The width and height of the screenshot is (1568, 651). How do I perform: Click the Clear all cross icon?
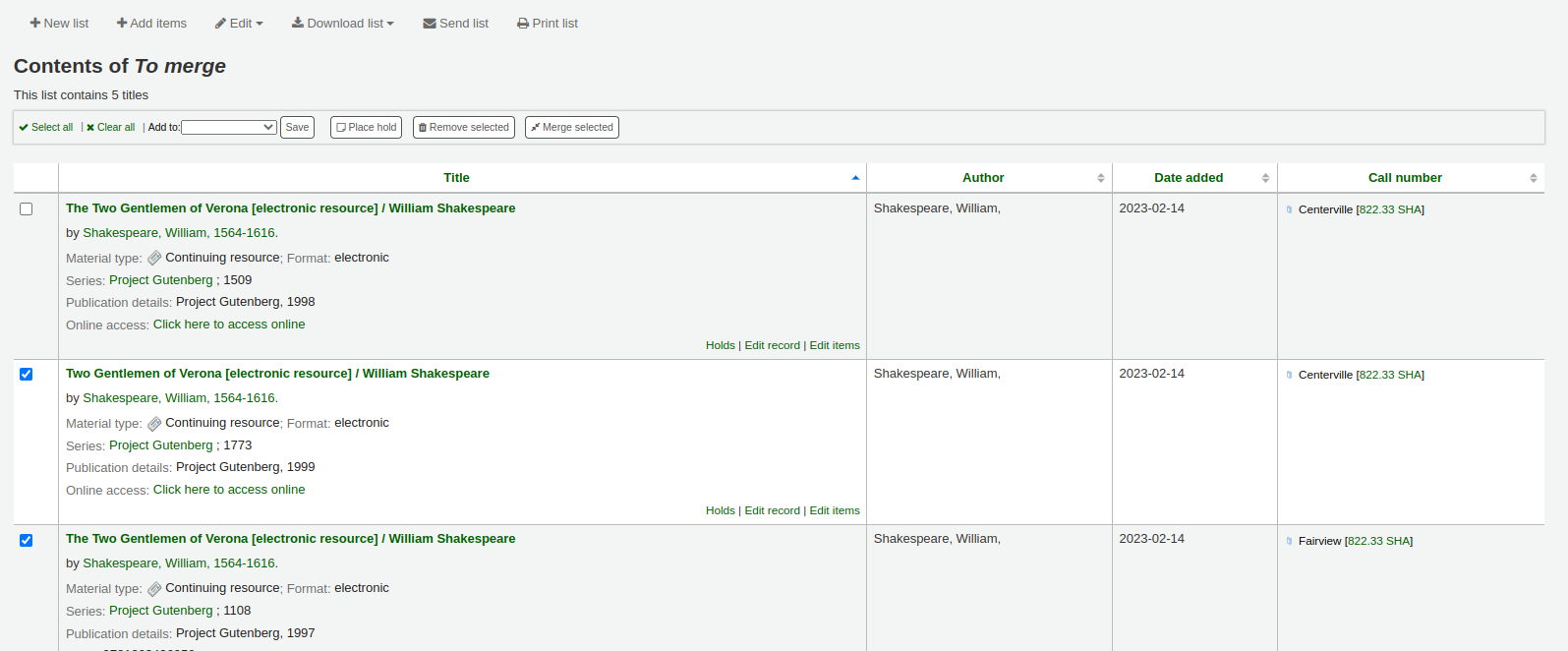coord(90,128)
